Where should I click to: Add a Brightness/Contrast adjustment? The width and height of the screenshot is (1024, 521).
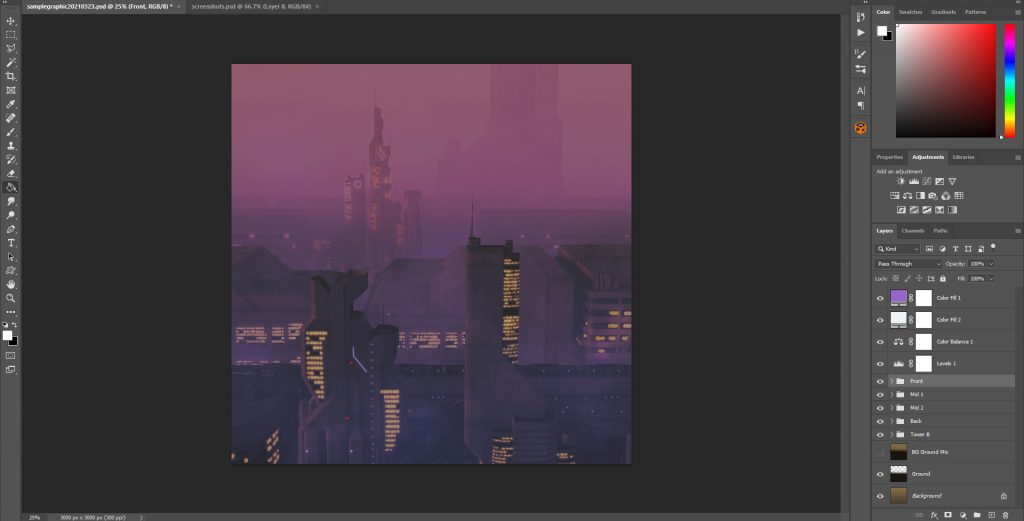click(x=901, y=182)
